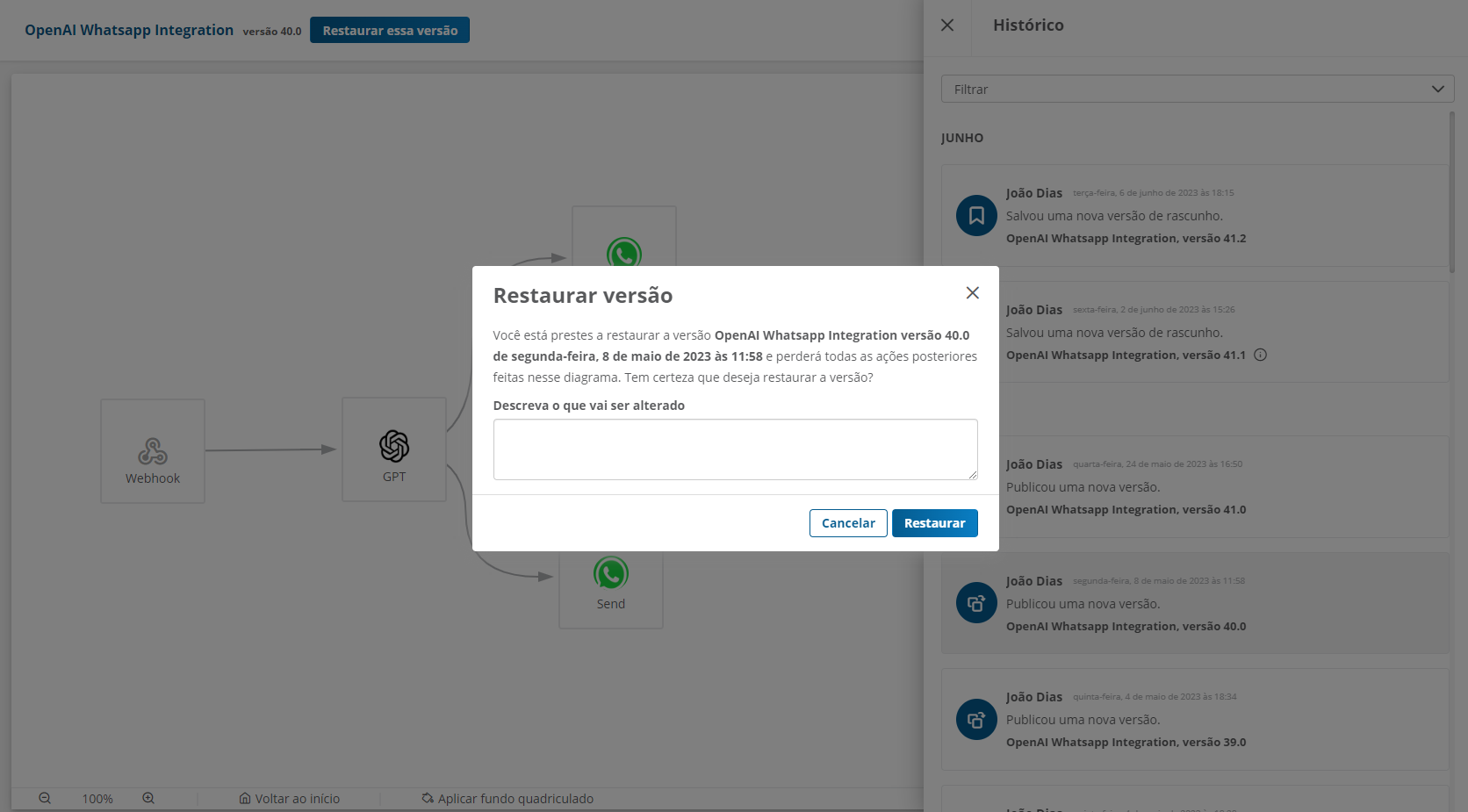Screen dimensions: 1468x812
Task: Open history entry versão 41.2
Action: click(1195, 215)
